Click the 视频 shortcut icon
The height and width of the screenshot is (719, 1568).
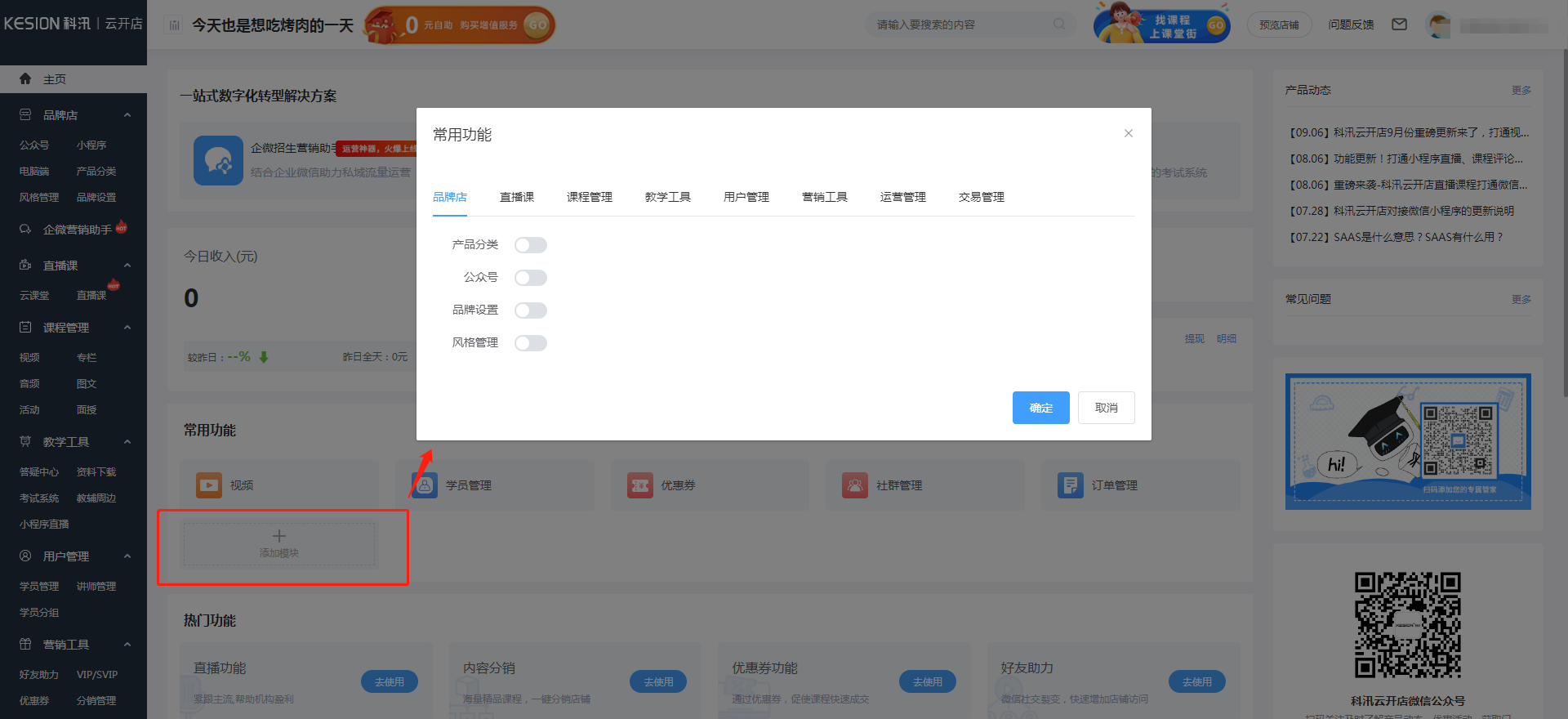tap(209, 485)
